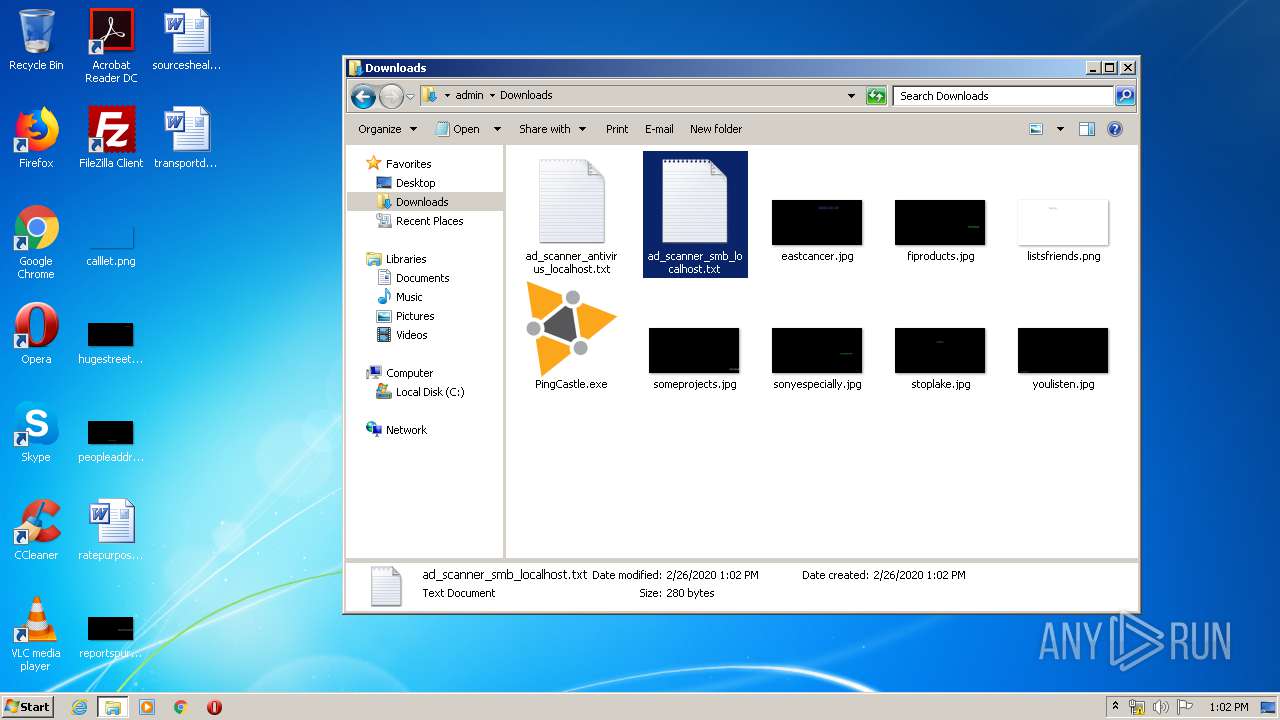The image size is (1280, 720).
Task: Open the views more options arrow
Action: click(1060, 129)
